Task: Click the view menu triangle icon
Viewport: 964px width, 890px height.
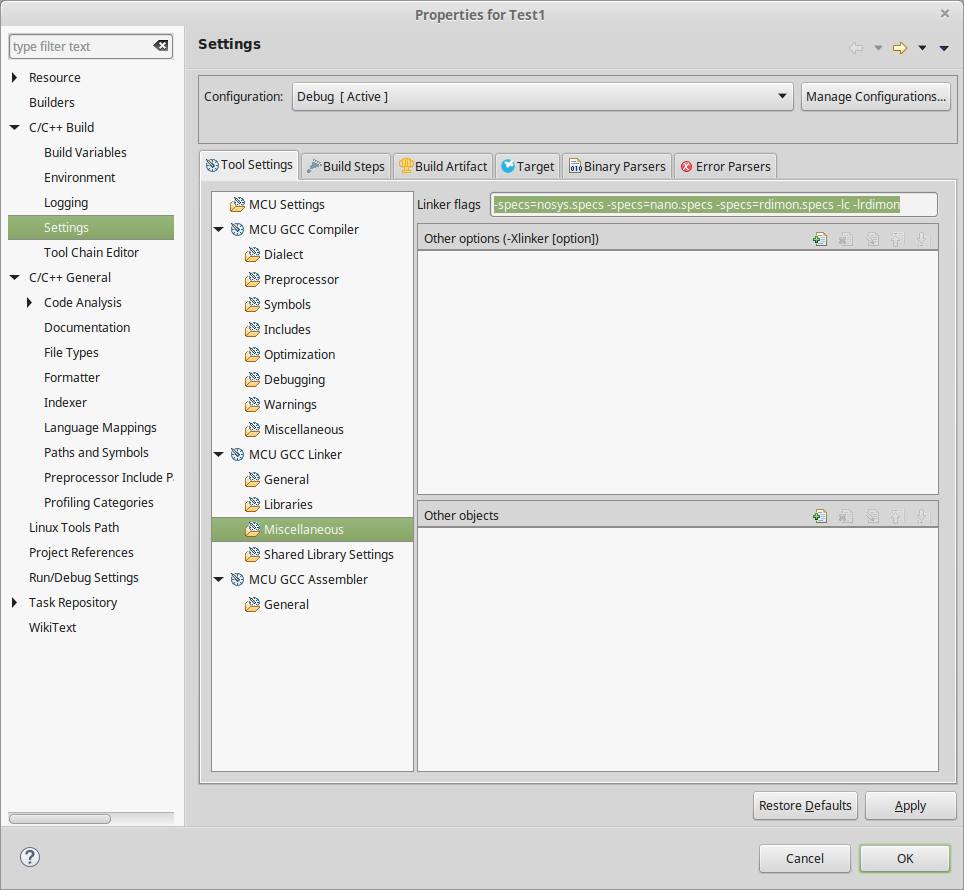Action: [x=943, y=48]
